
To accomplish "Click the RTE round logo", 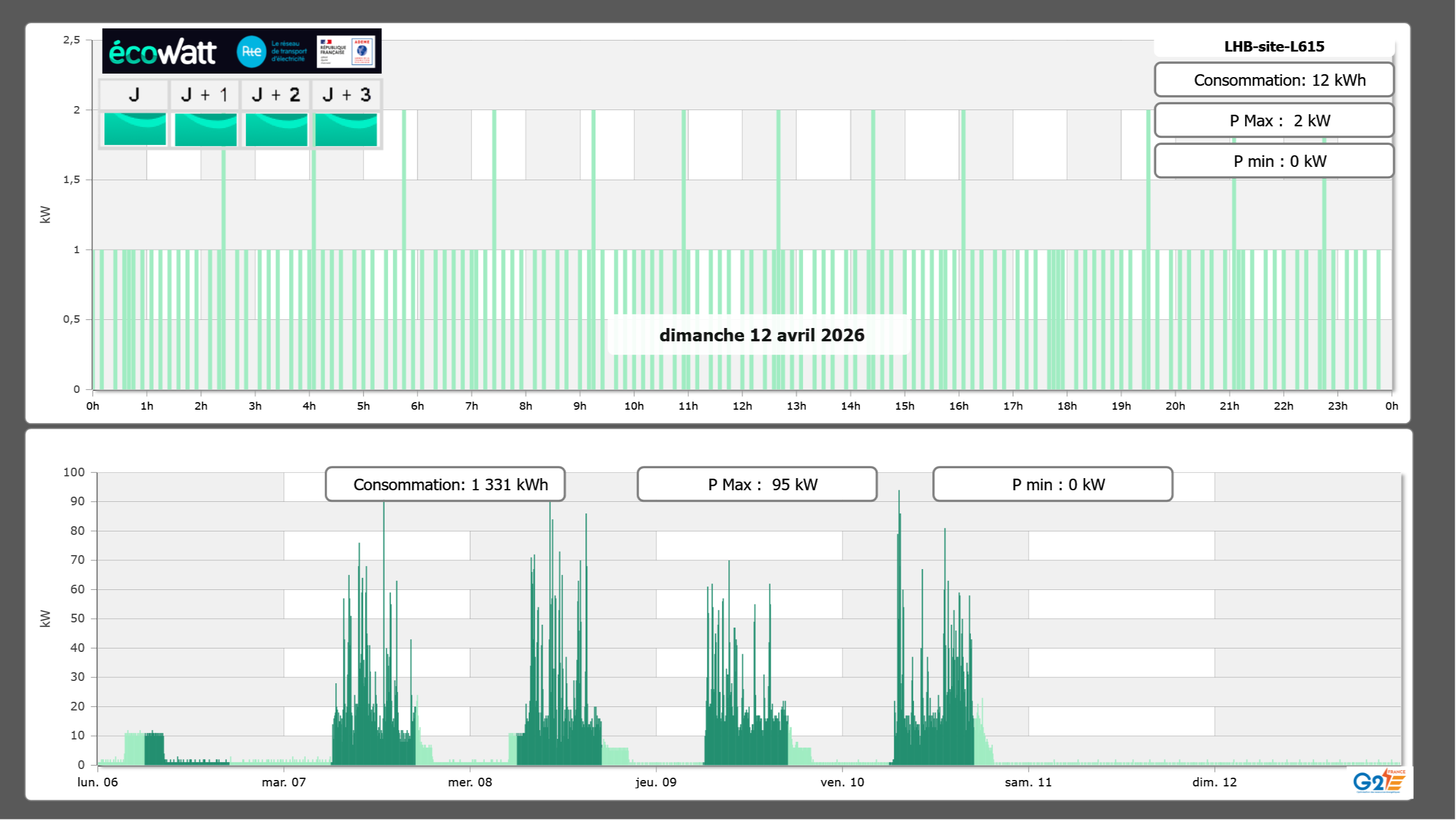I will pos(251,52).
